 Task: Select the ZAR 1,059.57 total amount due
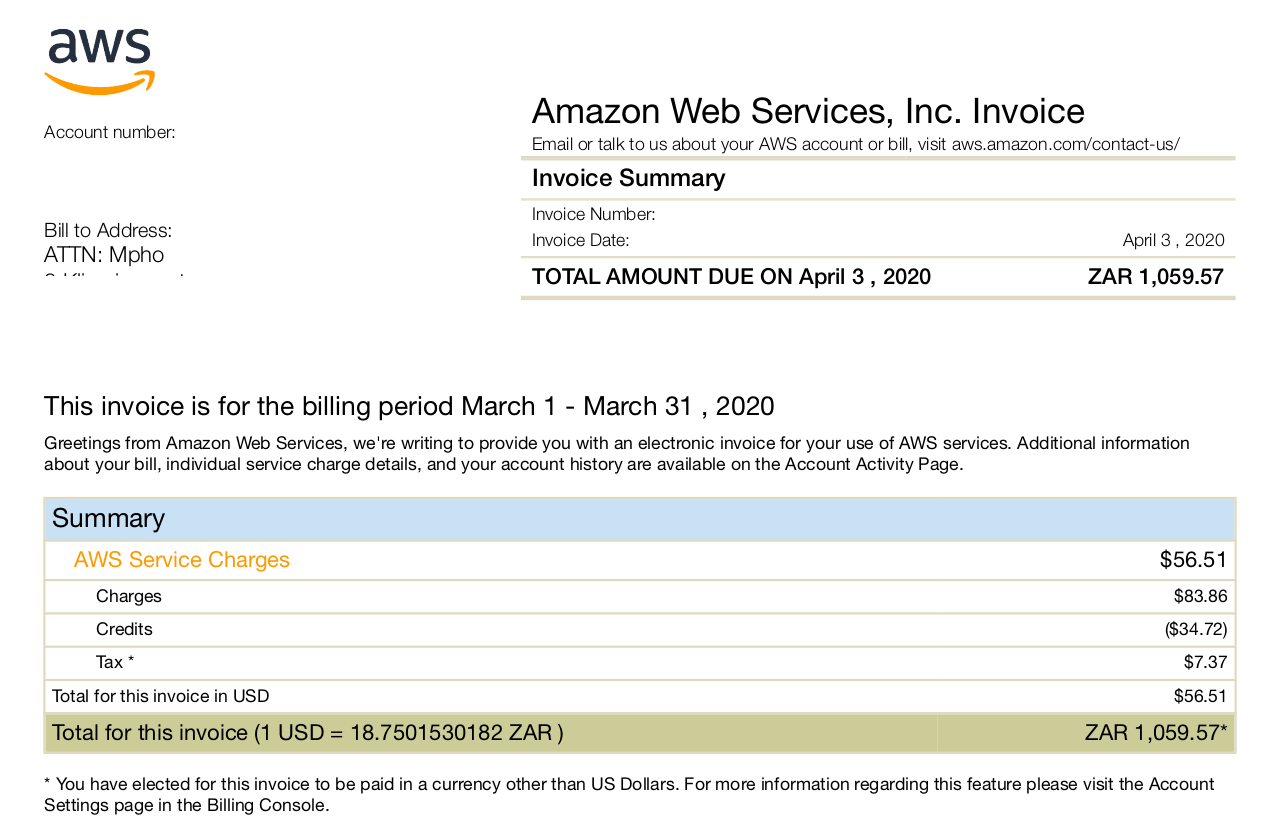(x=1155, y=277)
